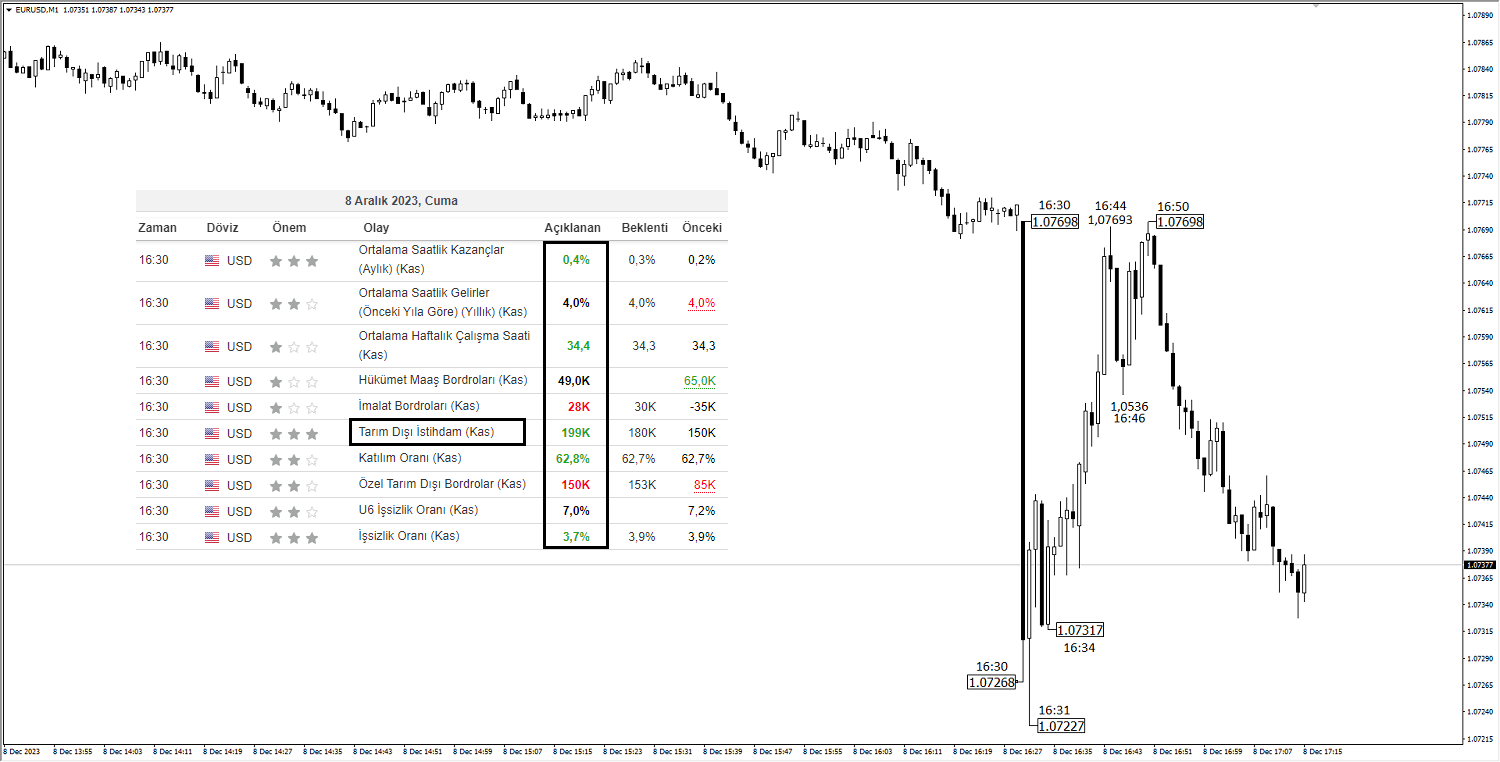The width and height of the screenshot is (1500, 762).
Task: Click the US flag in the Ortalama Saatlik Gelirler row
Action: click(212, 304)
